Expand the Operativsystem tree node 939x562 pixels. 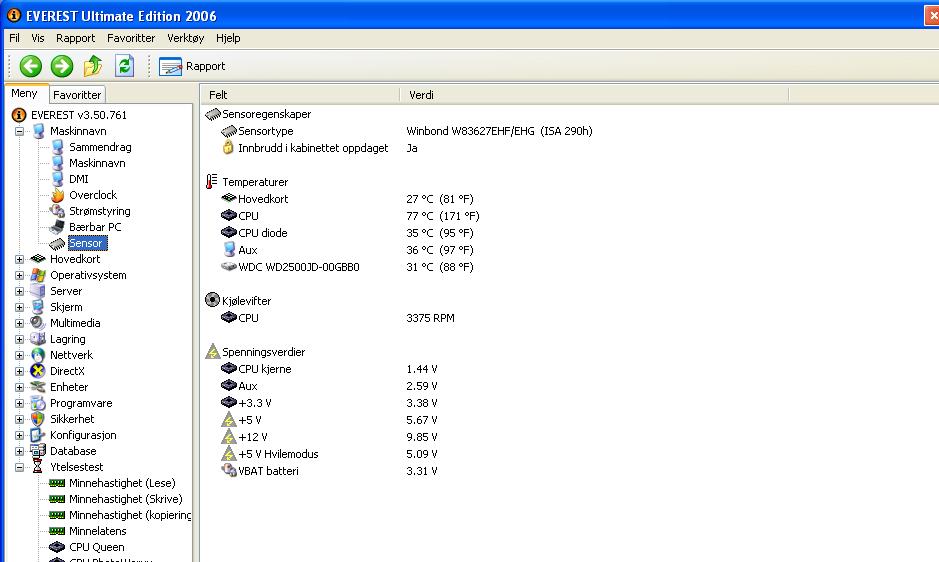tap(19, 275)
